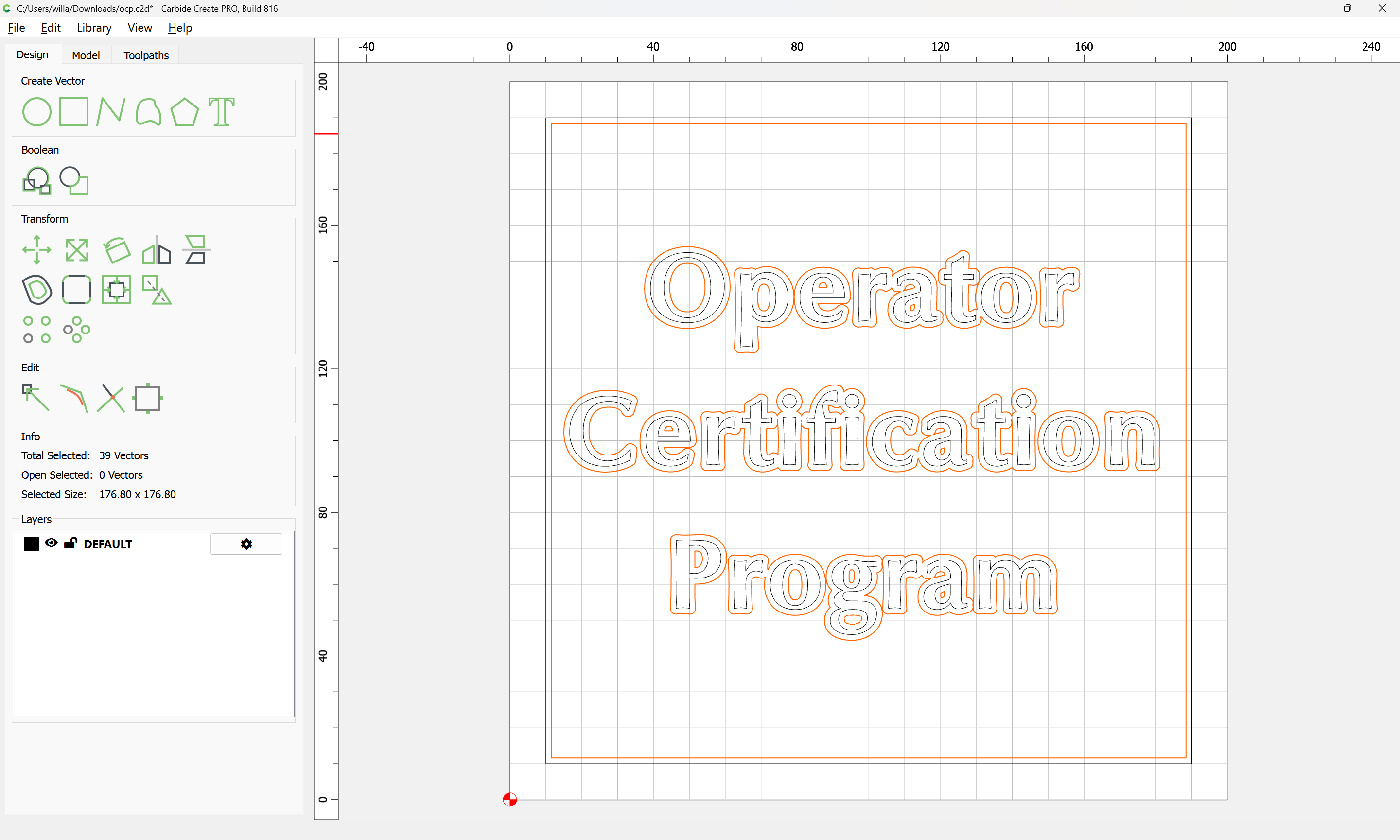Click the Boolean union icon
Image resolution: width=1400 pixels, height=840 pixels.
point(37,180)
